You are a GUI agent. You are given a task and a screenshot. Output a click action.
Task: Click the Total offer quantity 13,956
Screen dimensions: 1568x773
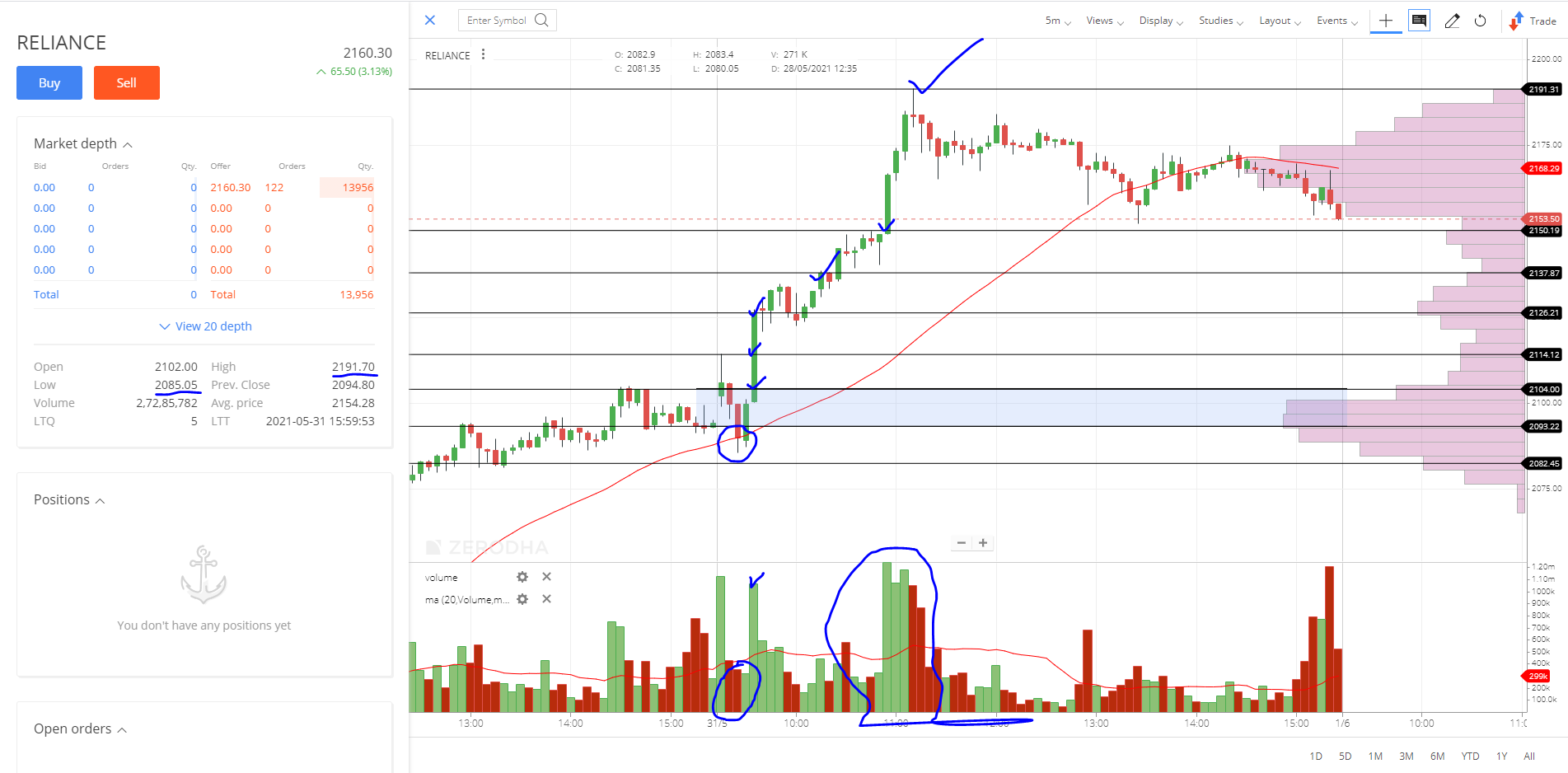click(x=356, y=294)
